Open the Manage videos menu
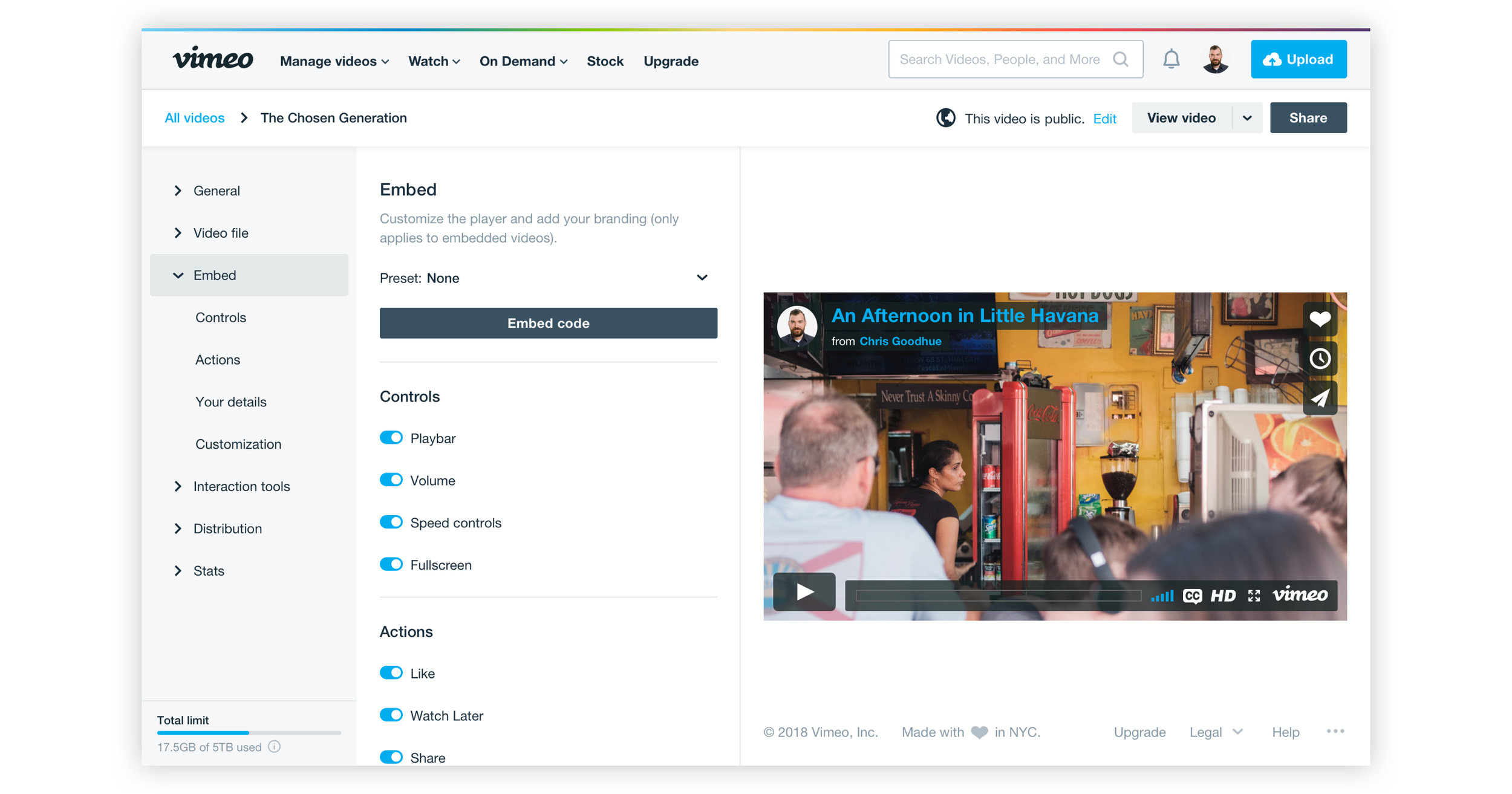This screenshot has width=1512, height=794. 334,62
